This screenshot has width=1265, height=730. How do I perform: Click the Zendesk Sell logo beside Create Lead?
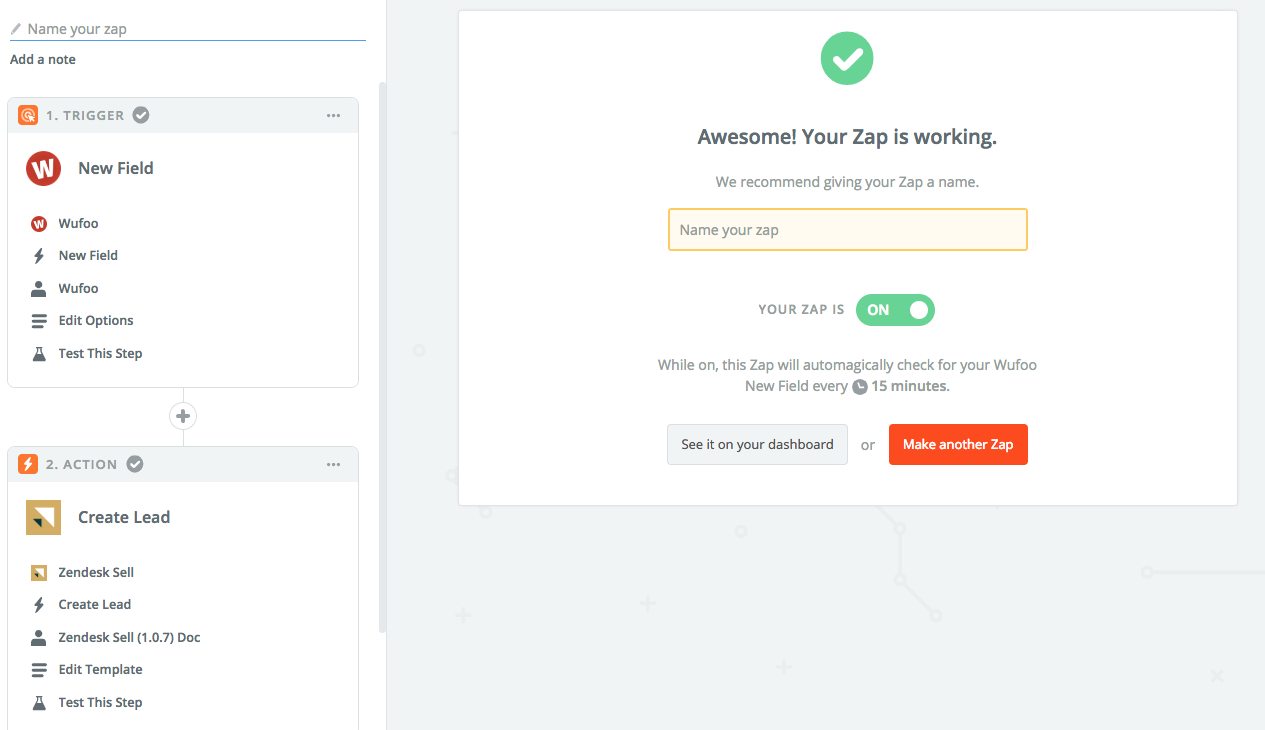(x=43, y=517)
